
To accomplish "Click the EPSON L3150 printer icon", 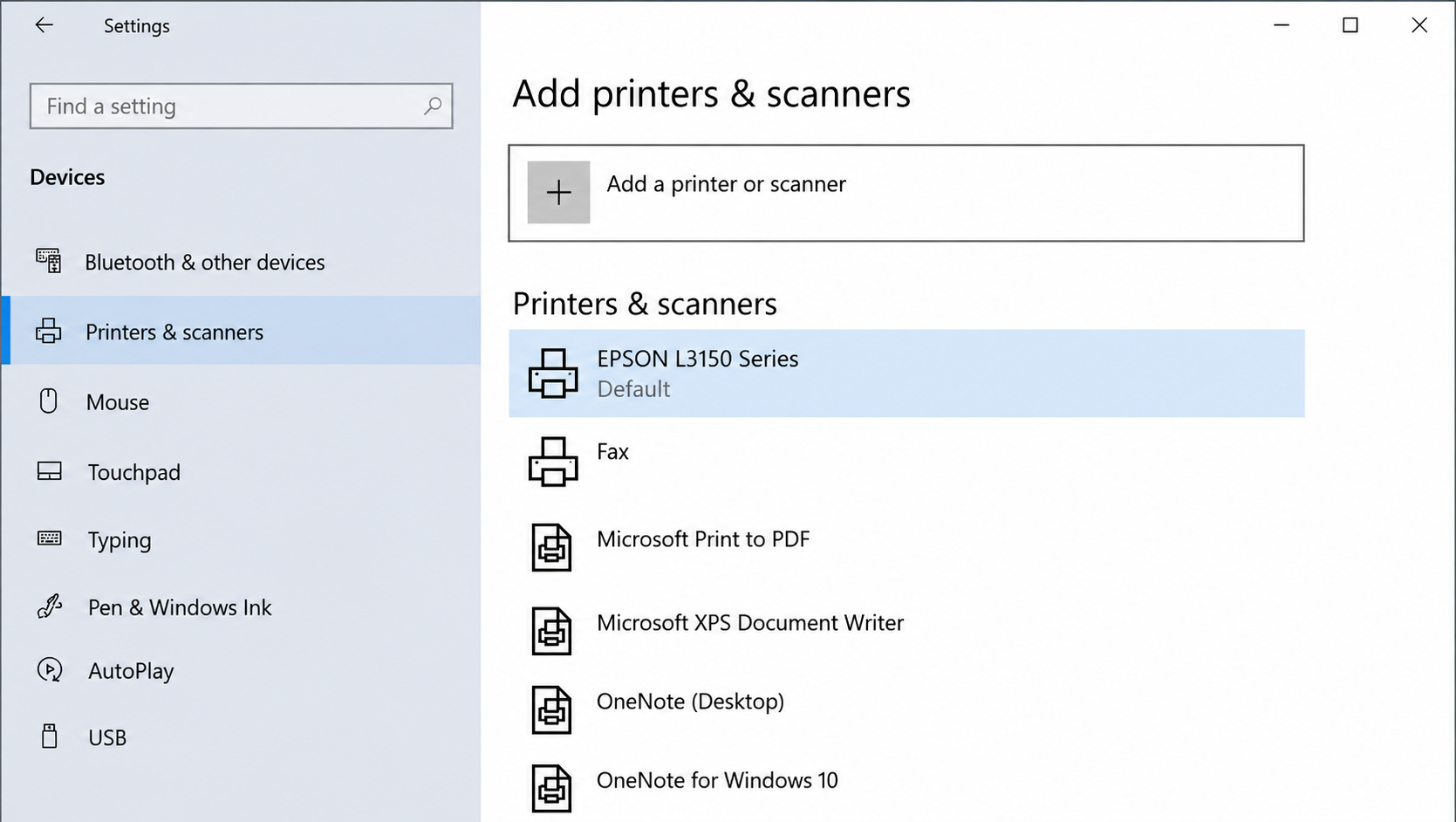I will pos(553,373).
